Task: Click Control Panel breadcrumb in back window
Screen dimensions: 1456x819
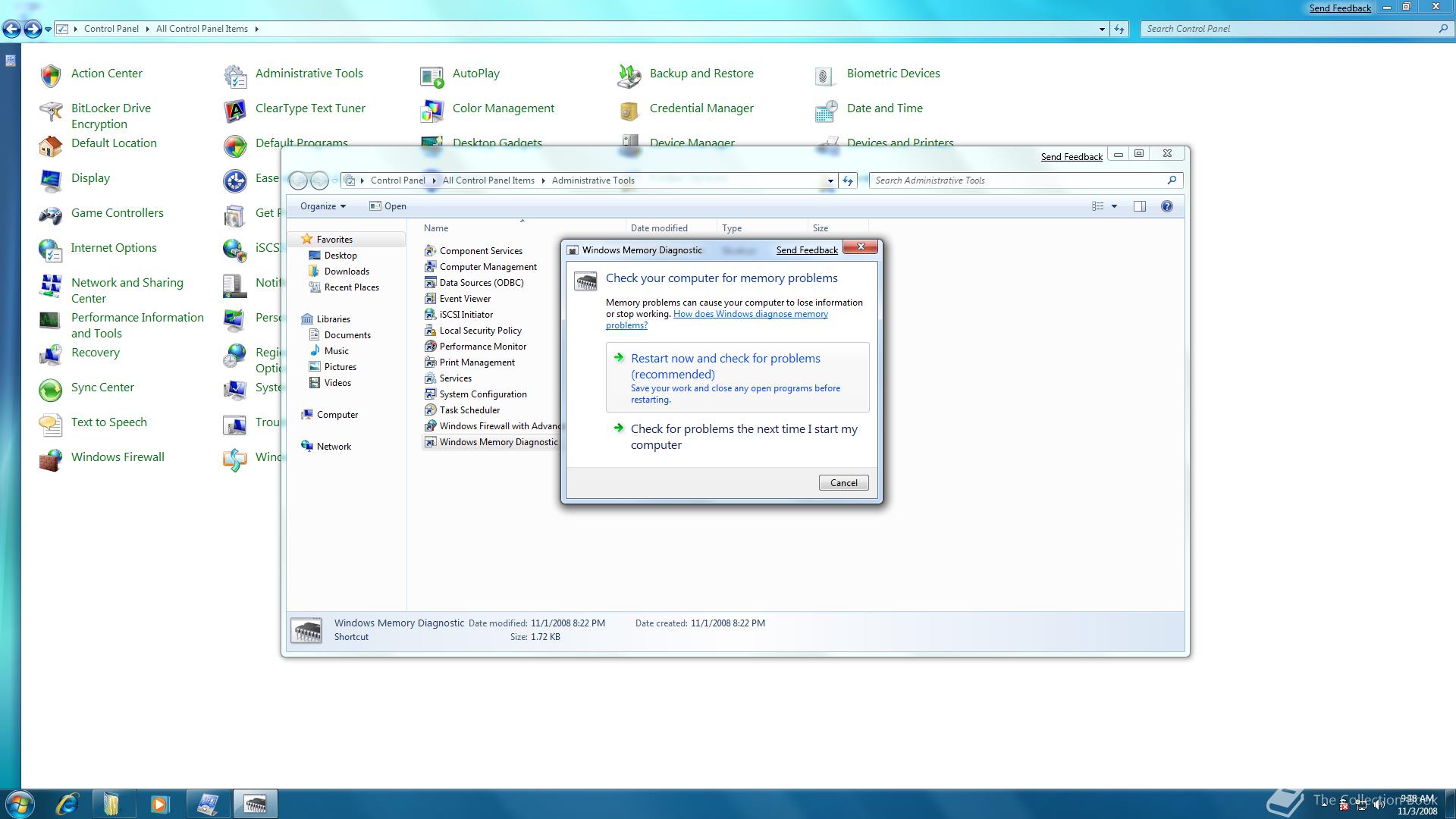Action: point(111,29)
